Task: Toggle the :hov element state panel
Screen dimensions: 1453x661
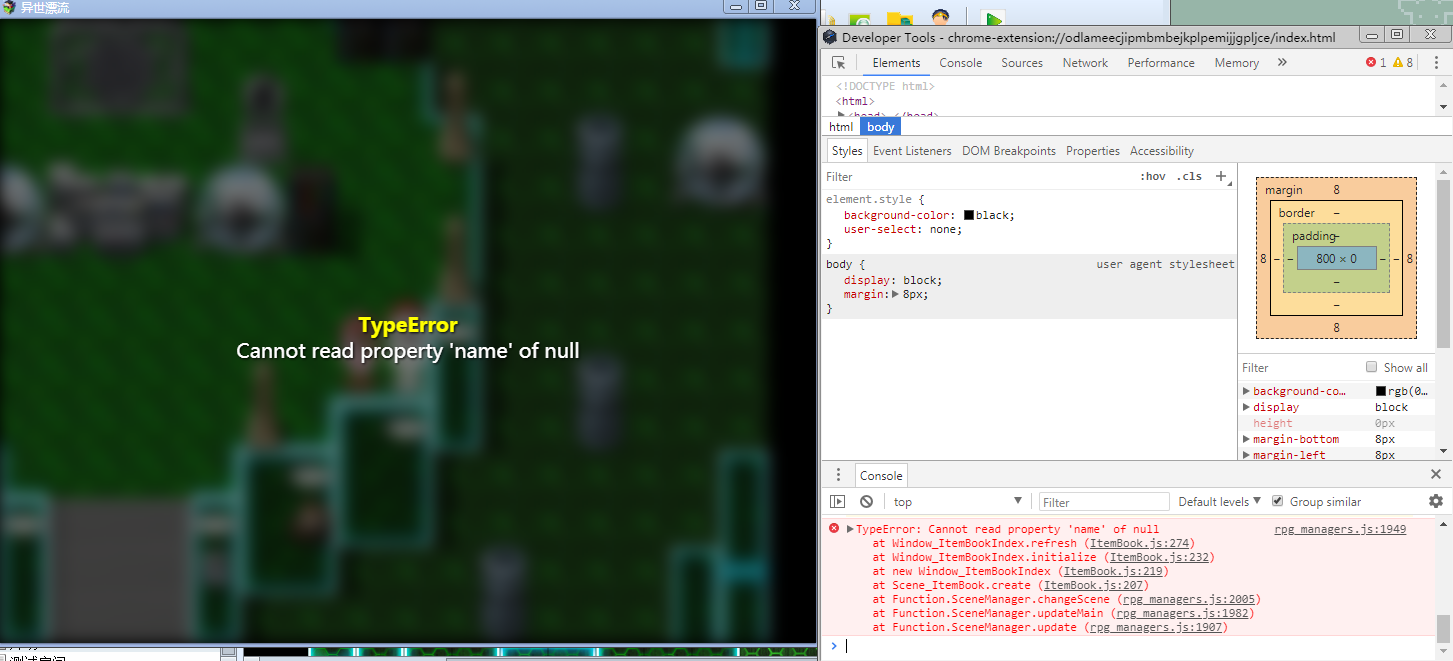Action: (1153, 177)
